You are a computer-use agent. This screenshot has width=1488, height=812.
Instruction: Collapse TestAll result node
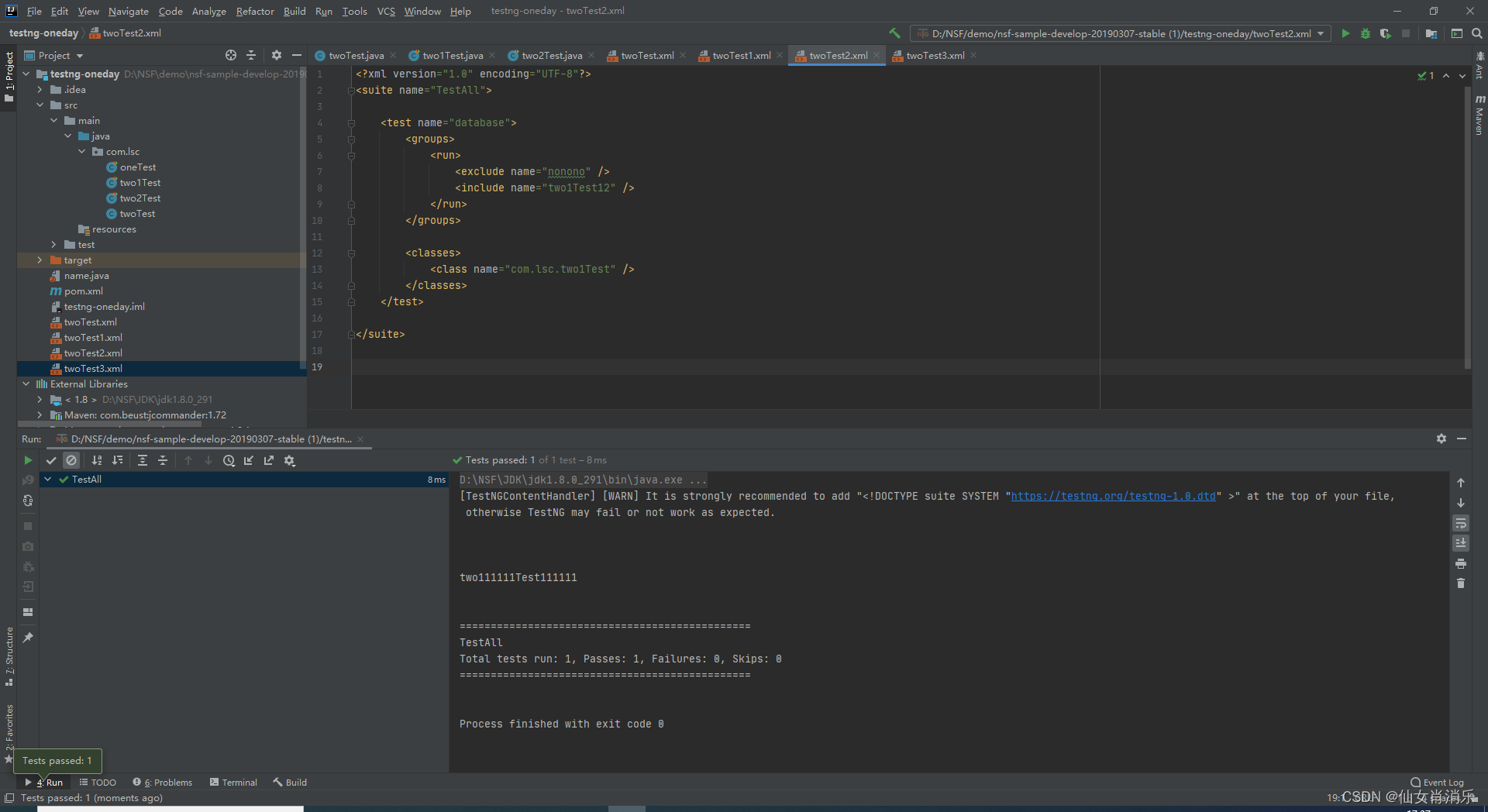pyautogui.click(x=48, y=480)
